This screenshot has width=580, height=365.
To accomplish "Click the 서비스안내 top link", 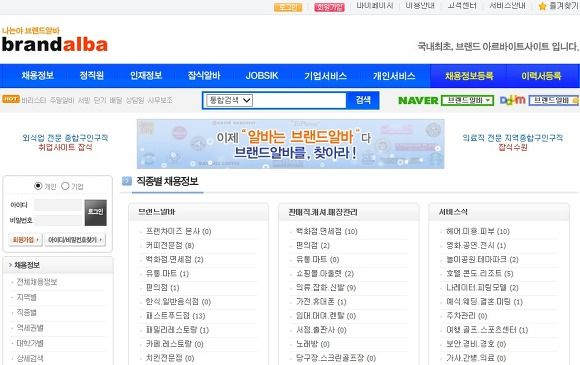I will tap(507, 6).
